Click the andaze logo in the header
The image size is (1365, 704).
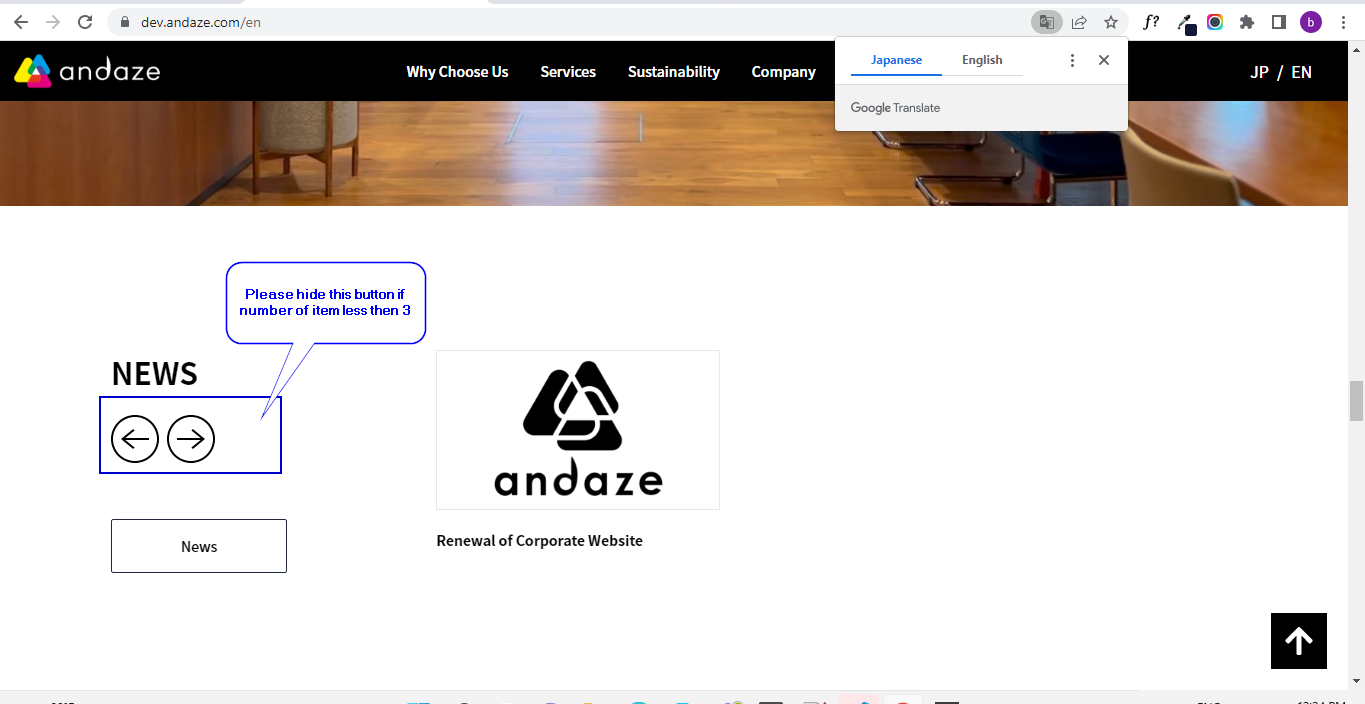click(x=86, y=70)
